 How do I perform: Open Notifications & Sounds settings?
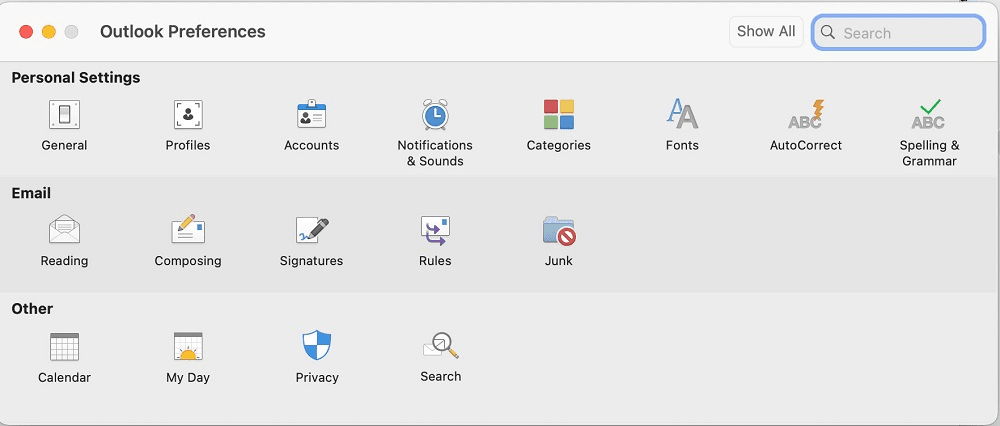coord(435,116)
